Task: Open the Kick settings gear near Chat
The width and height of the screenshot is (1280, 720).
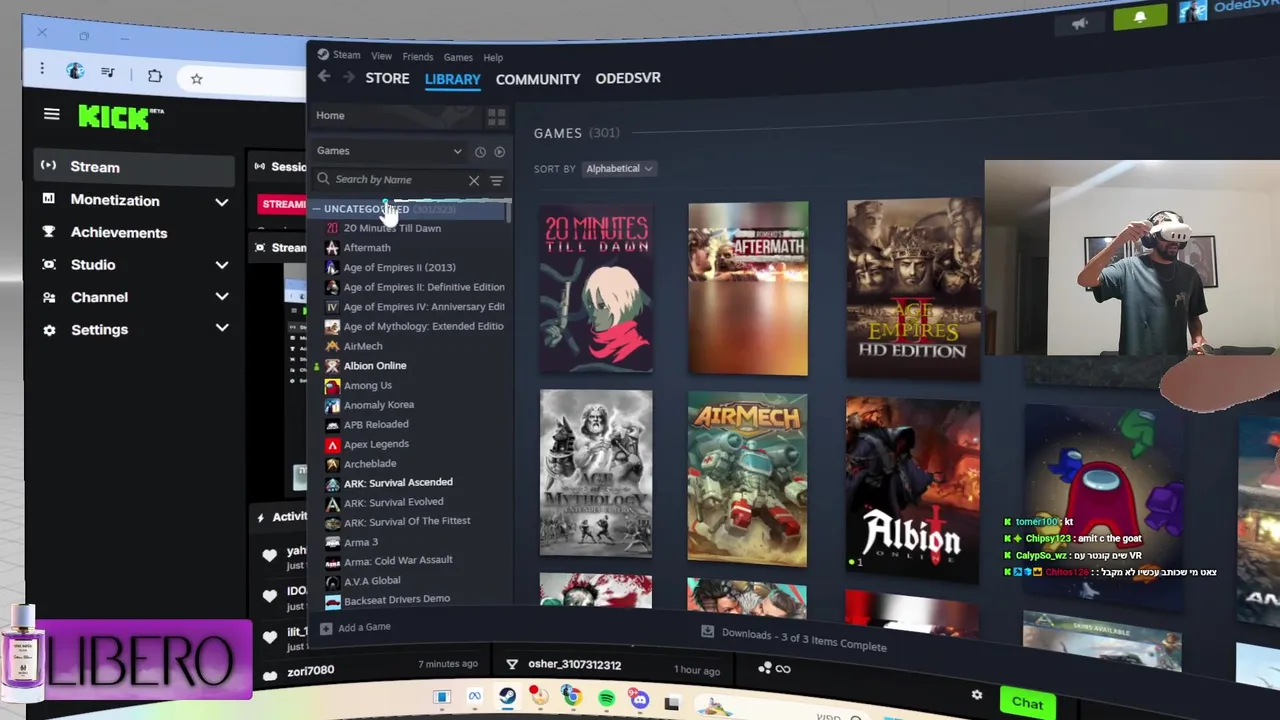Action: tap(977, 695)
